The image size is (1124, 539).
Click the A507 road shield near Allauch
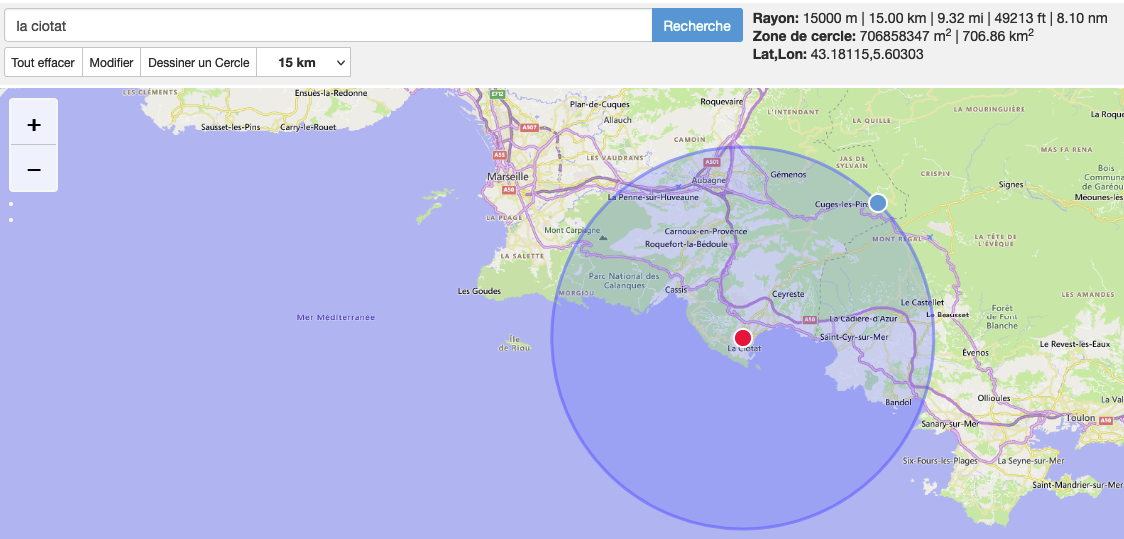click(x=529, y=128)
